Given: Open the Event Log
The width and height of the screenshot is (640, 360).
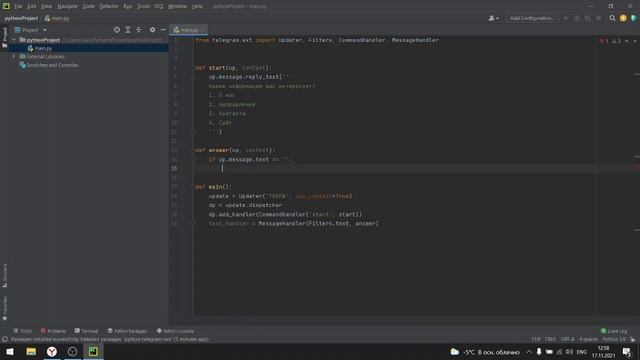Looking at the screenshot, I should coord(614,331).
